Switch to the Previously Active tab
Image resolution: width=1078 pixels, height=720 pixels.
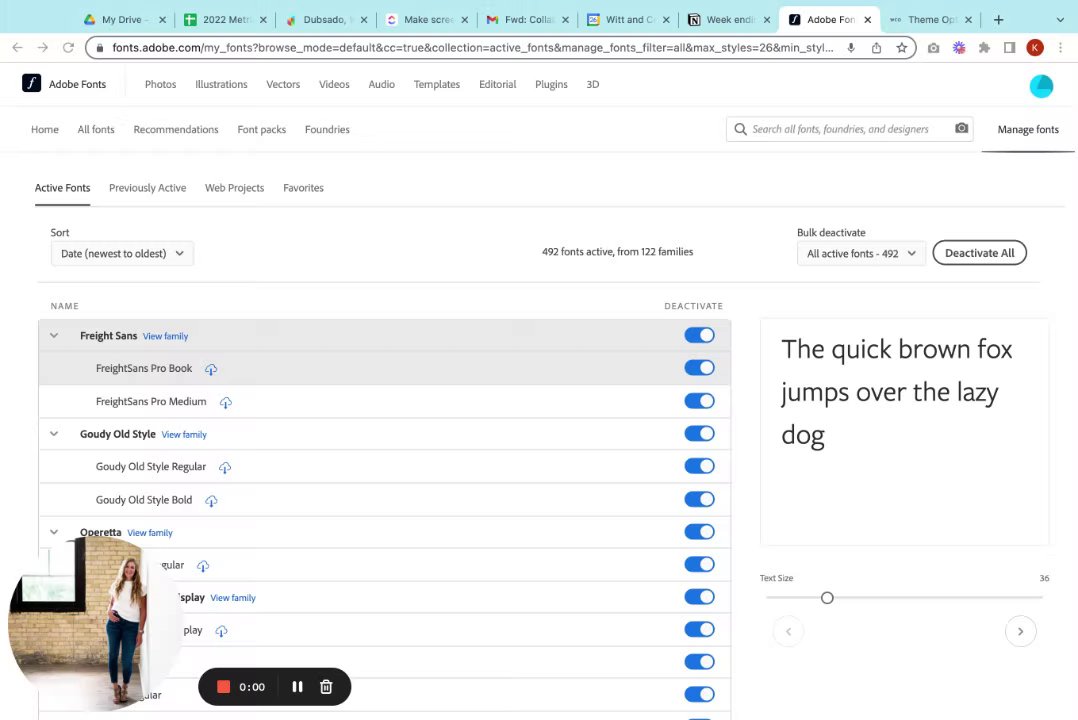point(147,188)
